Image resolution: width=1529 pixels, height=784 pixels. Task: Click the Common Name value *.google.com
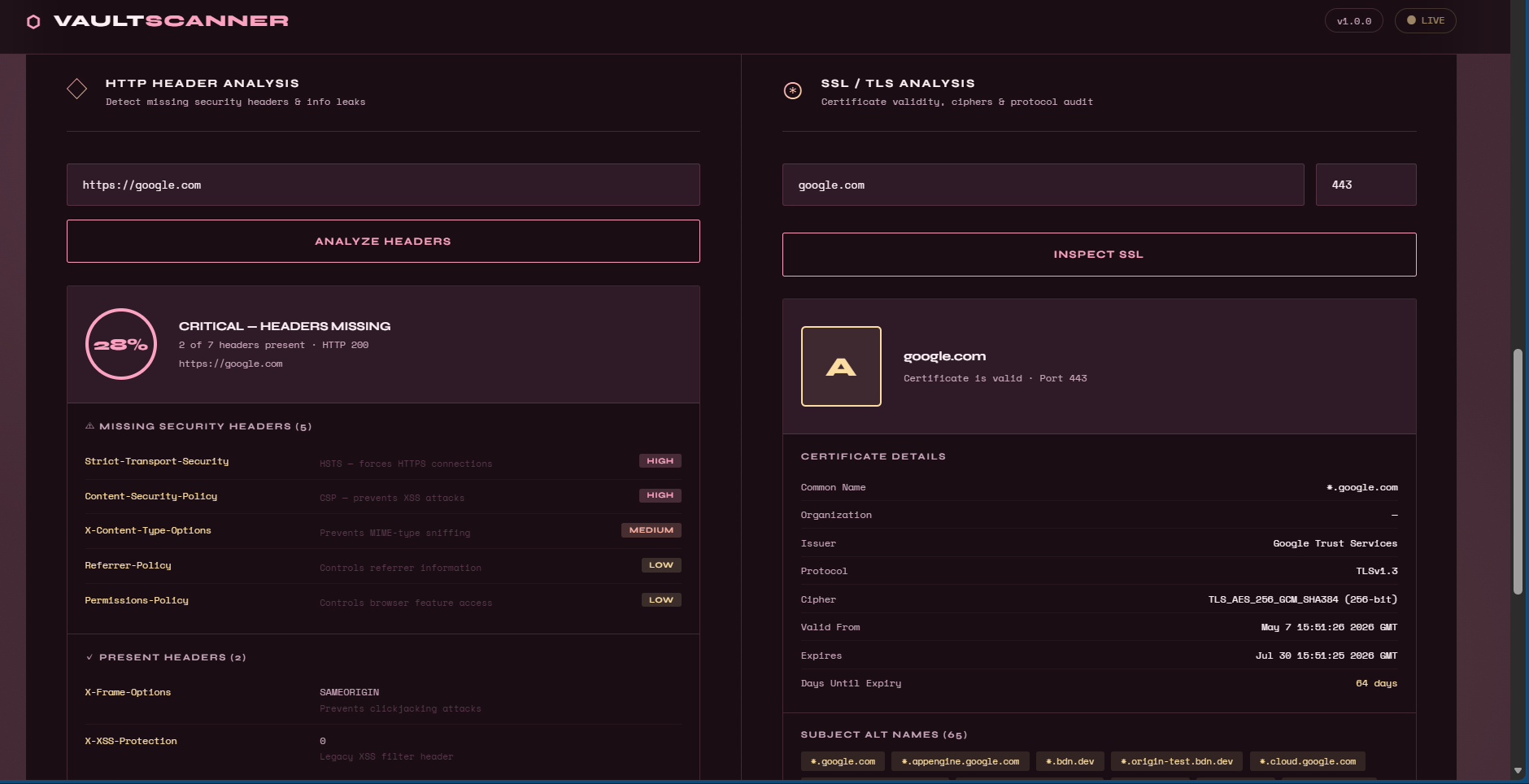coord(1362,487)
